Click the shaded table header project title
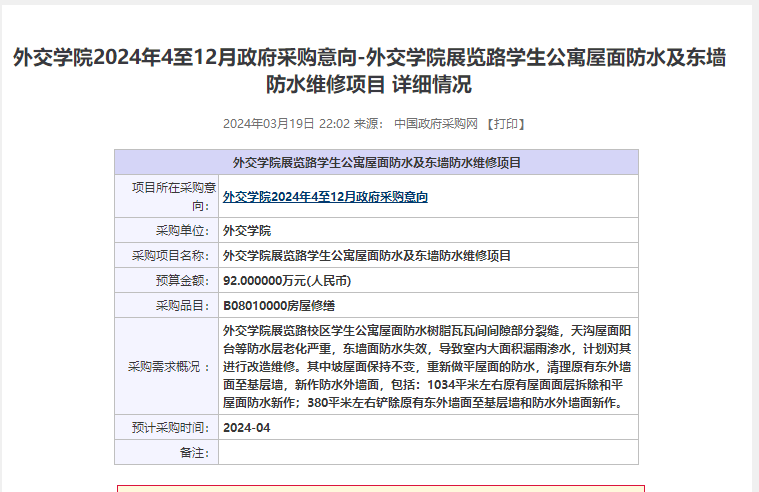The width and height of the screenshot is (759, 492). click(376, 162)
